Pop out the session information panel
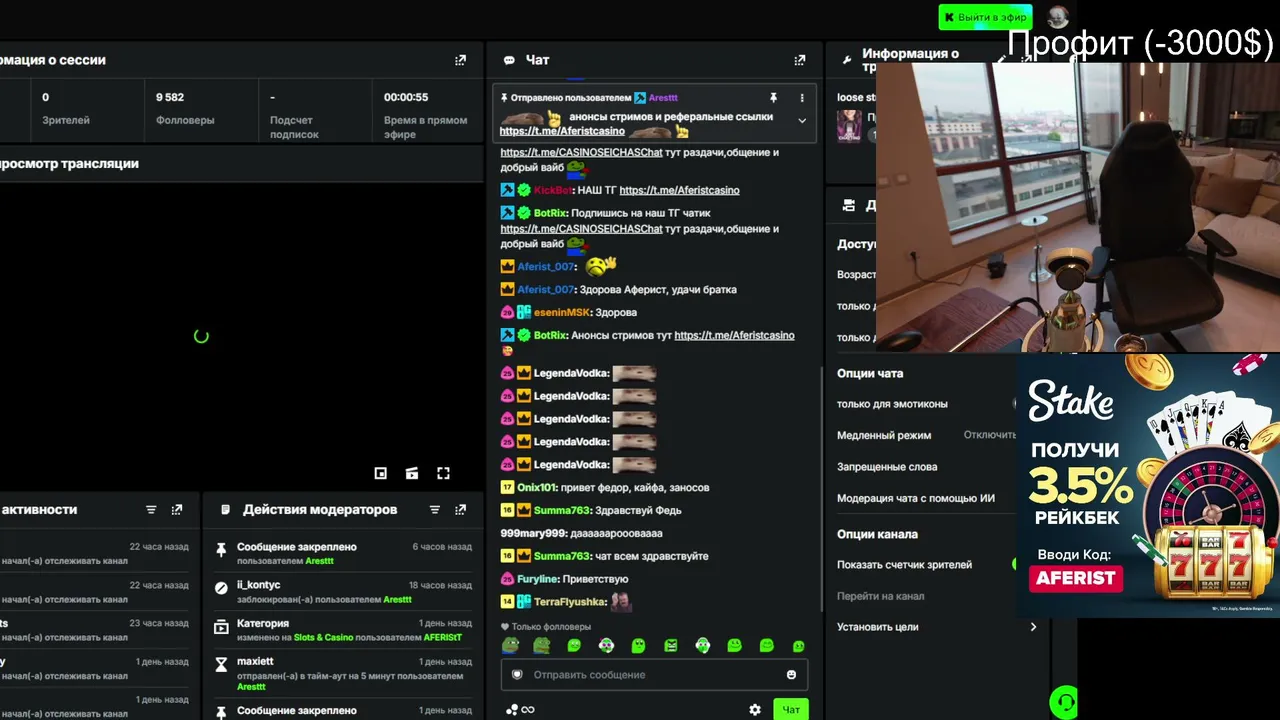The image size is (1280, 720). click(x=460, y=60)
